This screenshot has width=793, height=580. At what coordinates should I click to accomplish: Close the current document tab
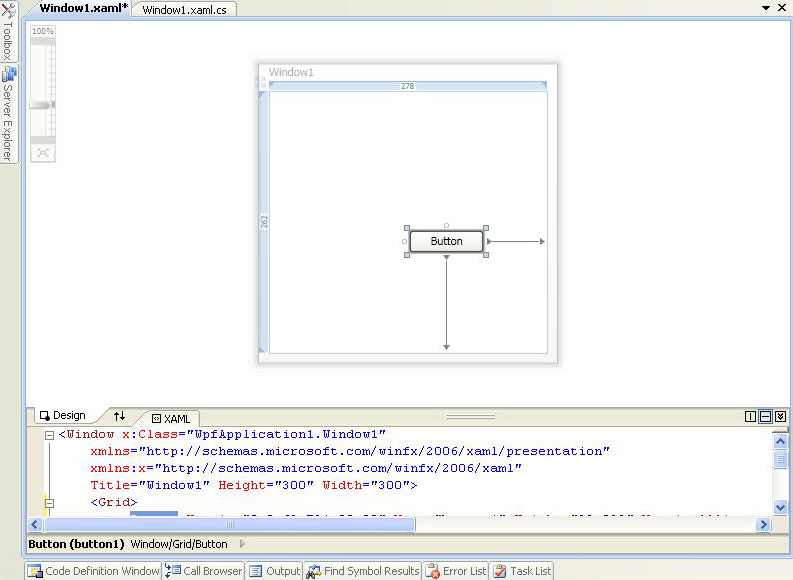pyautogui.click(x=782, y=8)
